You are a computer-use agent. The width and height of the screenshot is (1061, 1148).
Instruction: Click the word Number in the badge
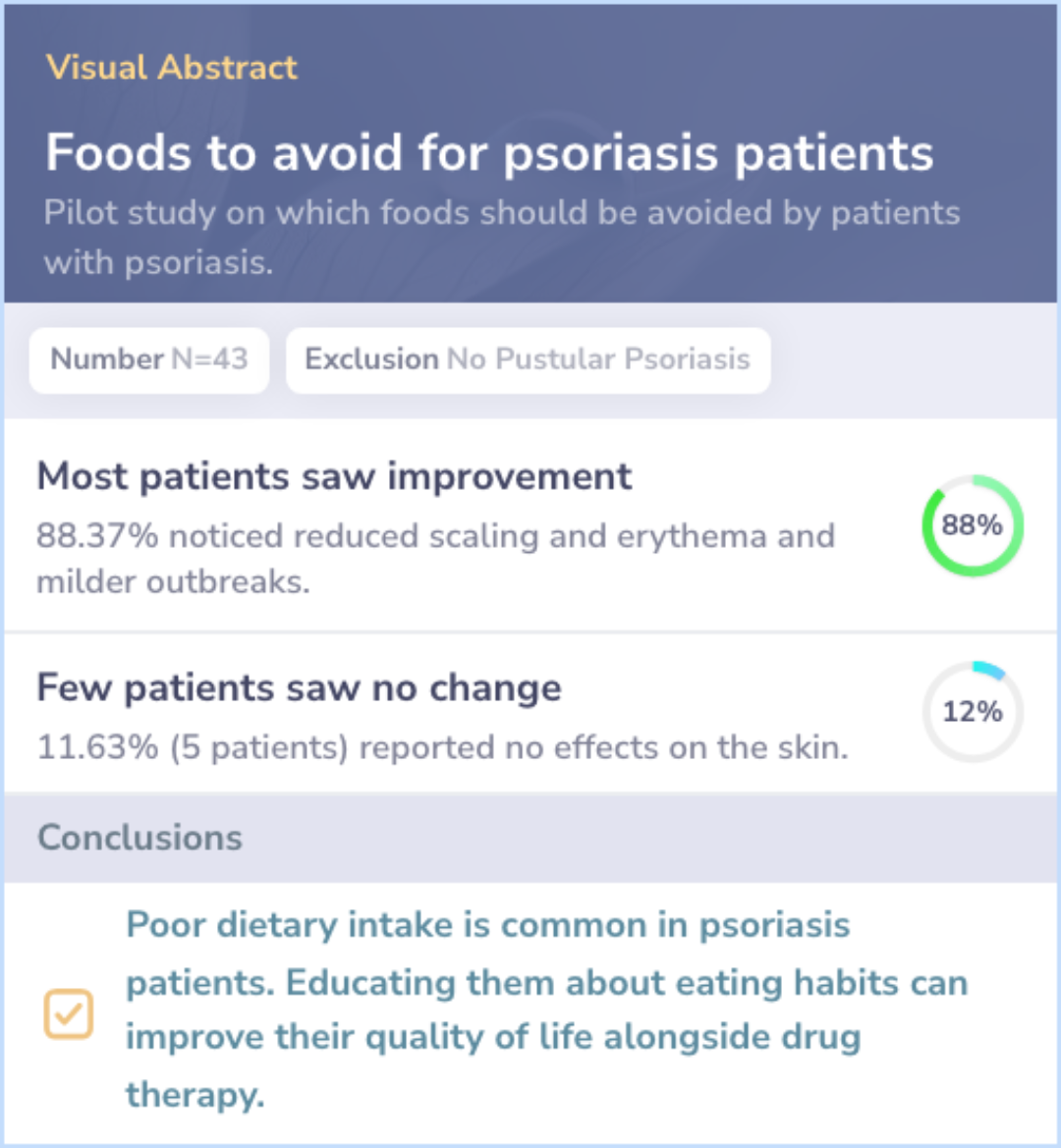[107, 359]
